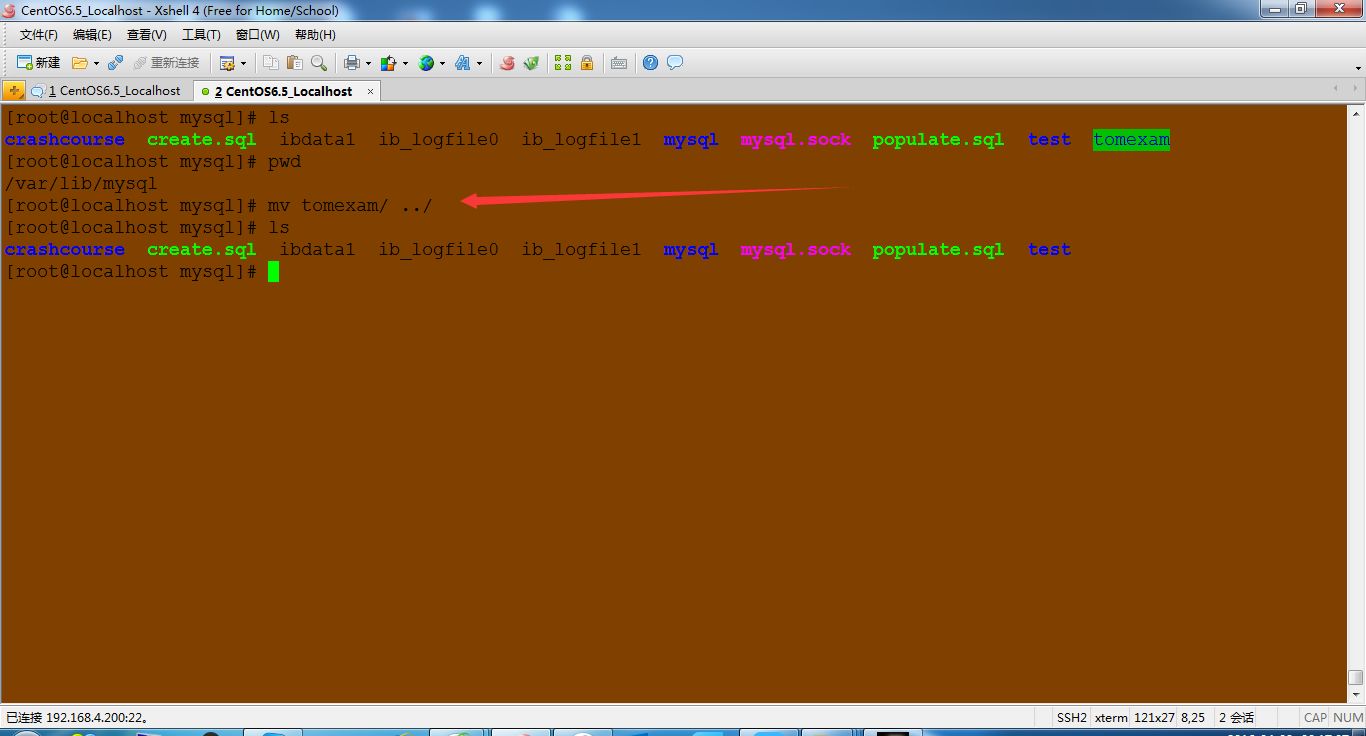1366x736 pixels.
Task: Open the color scheme icon
Action: click(388, 63)
